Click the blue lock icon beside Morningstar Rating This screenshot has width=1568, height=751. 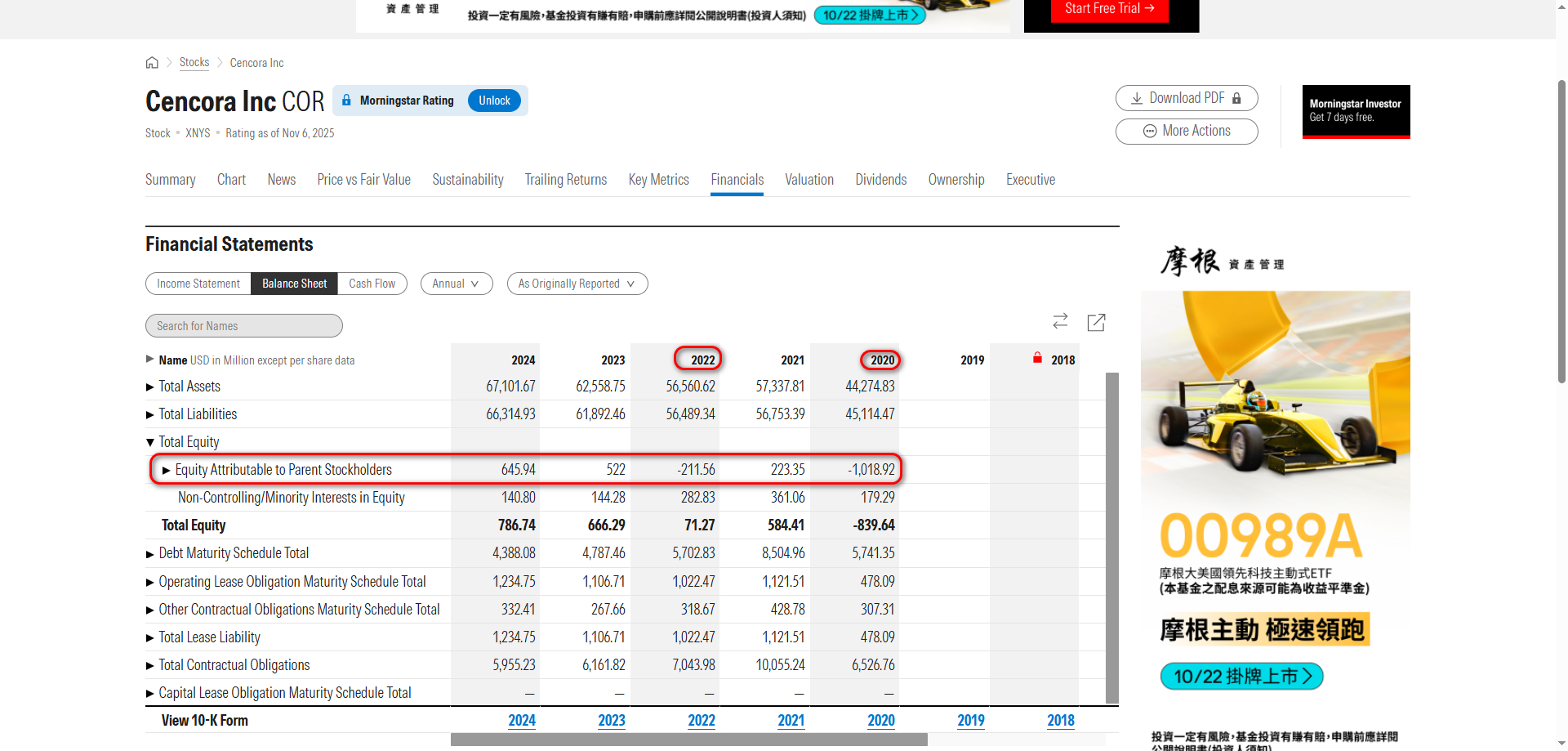[346, 101]
